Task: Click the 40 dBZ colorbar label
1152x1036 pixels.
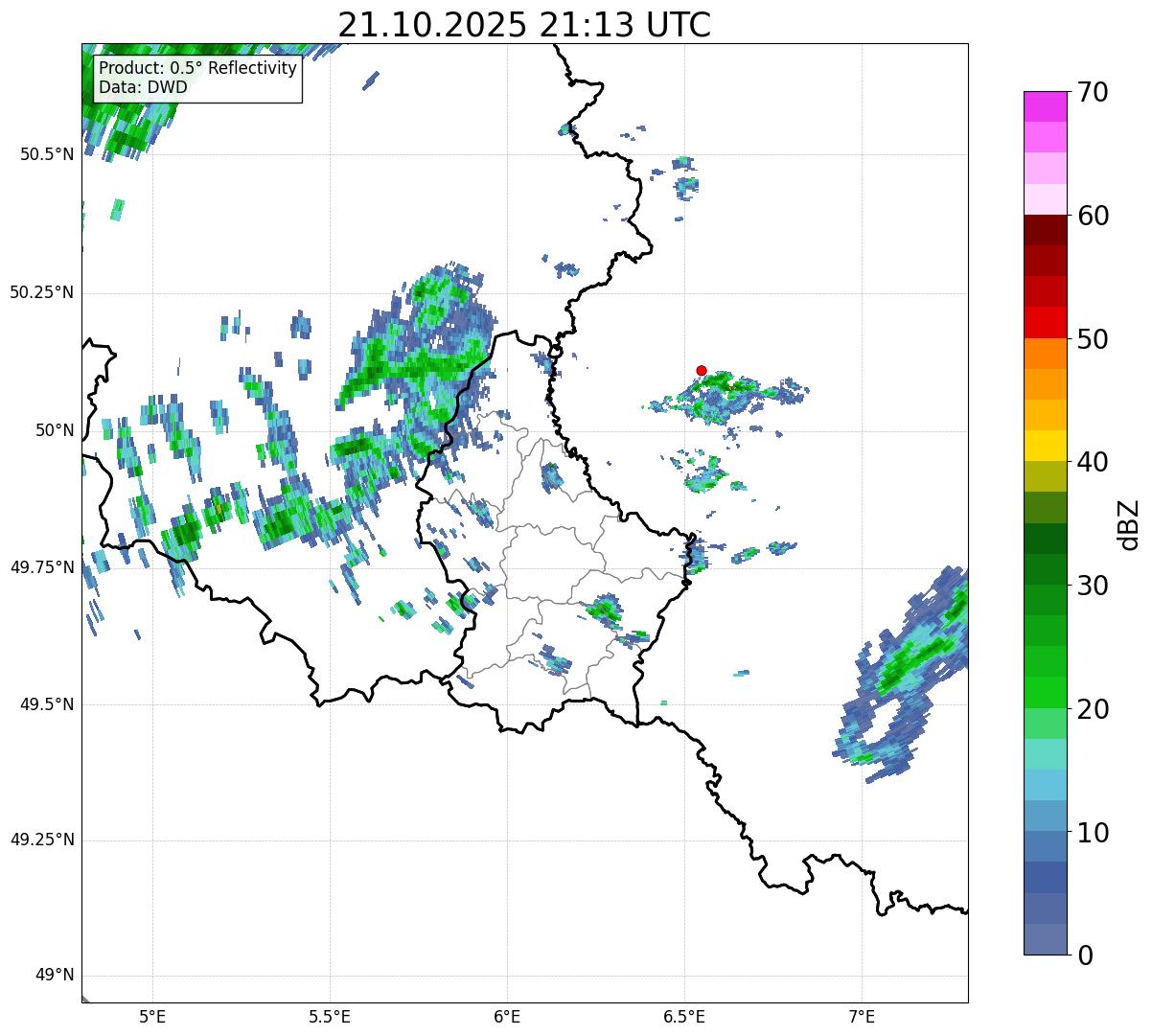Action: (x=1094, y=462)
